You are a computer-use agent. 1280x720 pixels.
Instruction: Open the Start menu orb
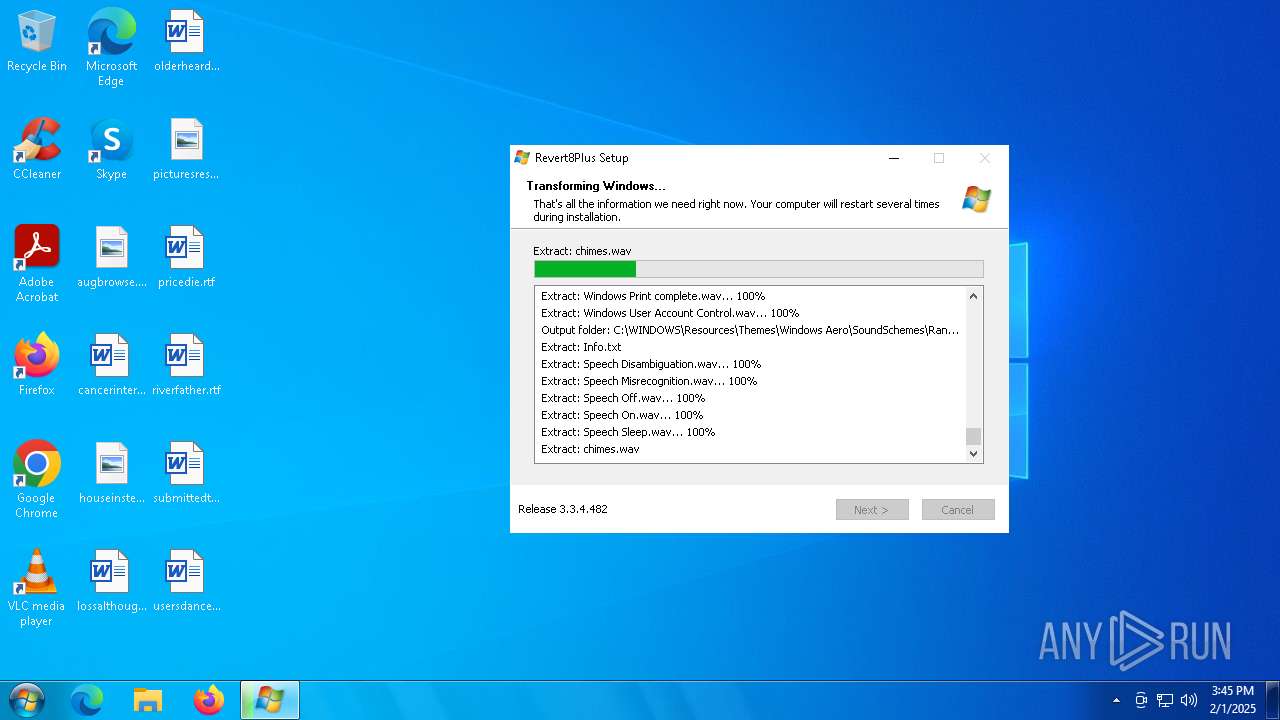26,700
